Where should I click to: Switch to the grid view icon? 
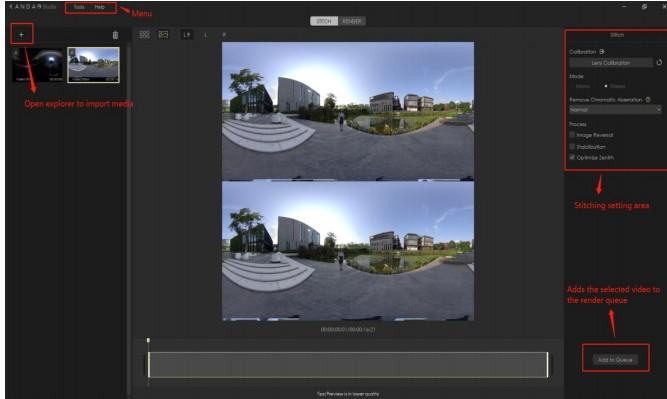coord(145,35)
